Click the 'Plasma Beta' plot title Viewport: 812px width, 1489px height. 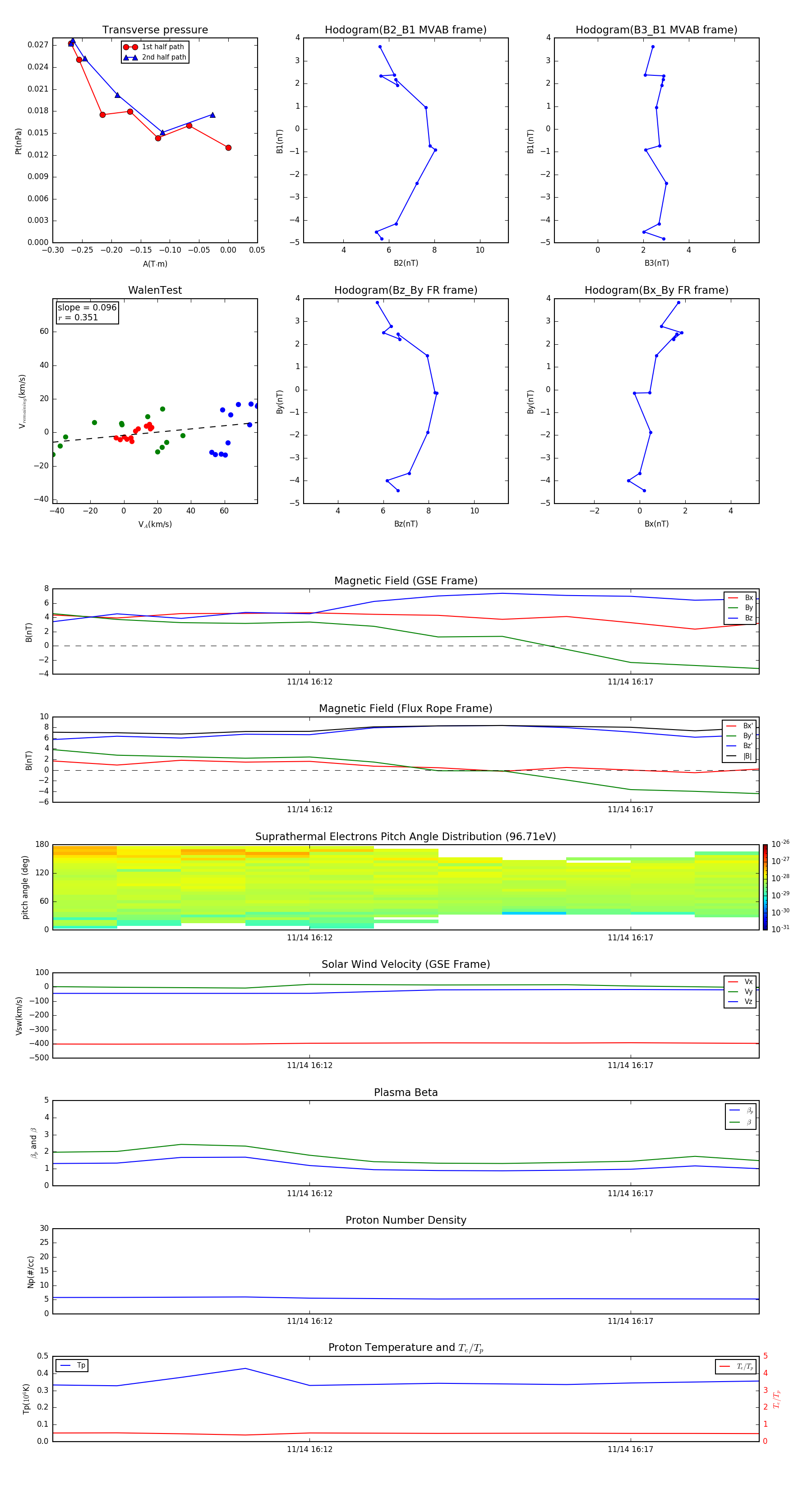coord(406,1092)
